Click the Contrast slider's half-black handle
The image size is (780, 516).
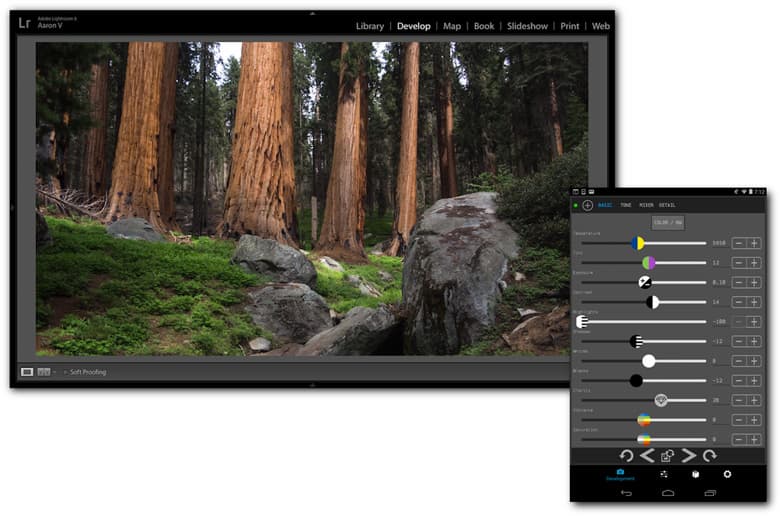[653, 302]
